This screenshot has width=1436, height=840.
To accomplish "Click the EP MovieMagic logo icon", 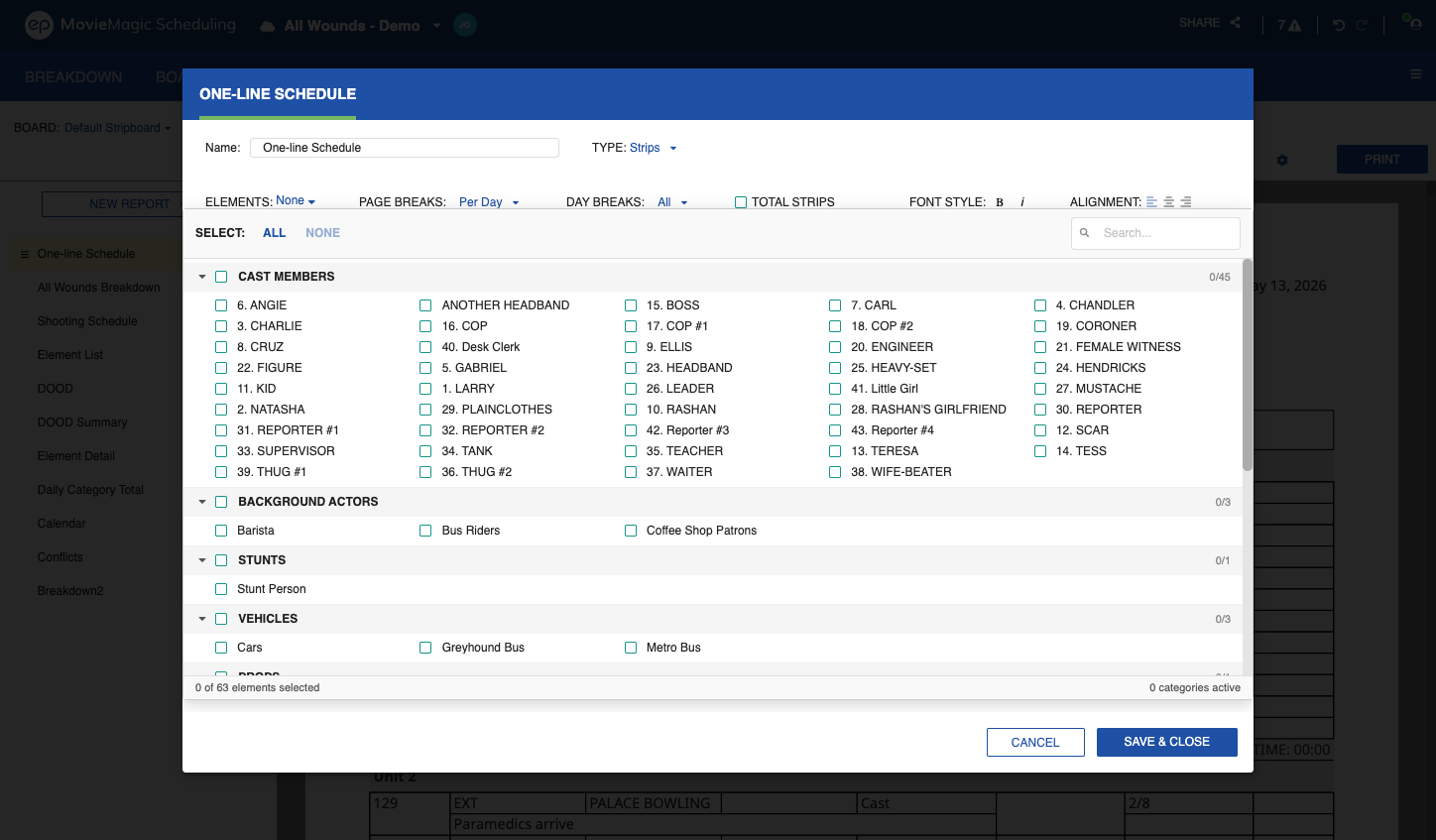I will [39, 25].
